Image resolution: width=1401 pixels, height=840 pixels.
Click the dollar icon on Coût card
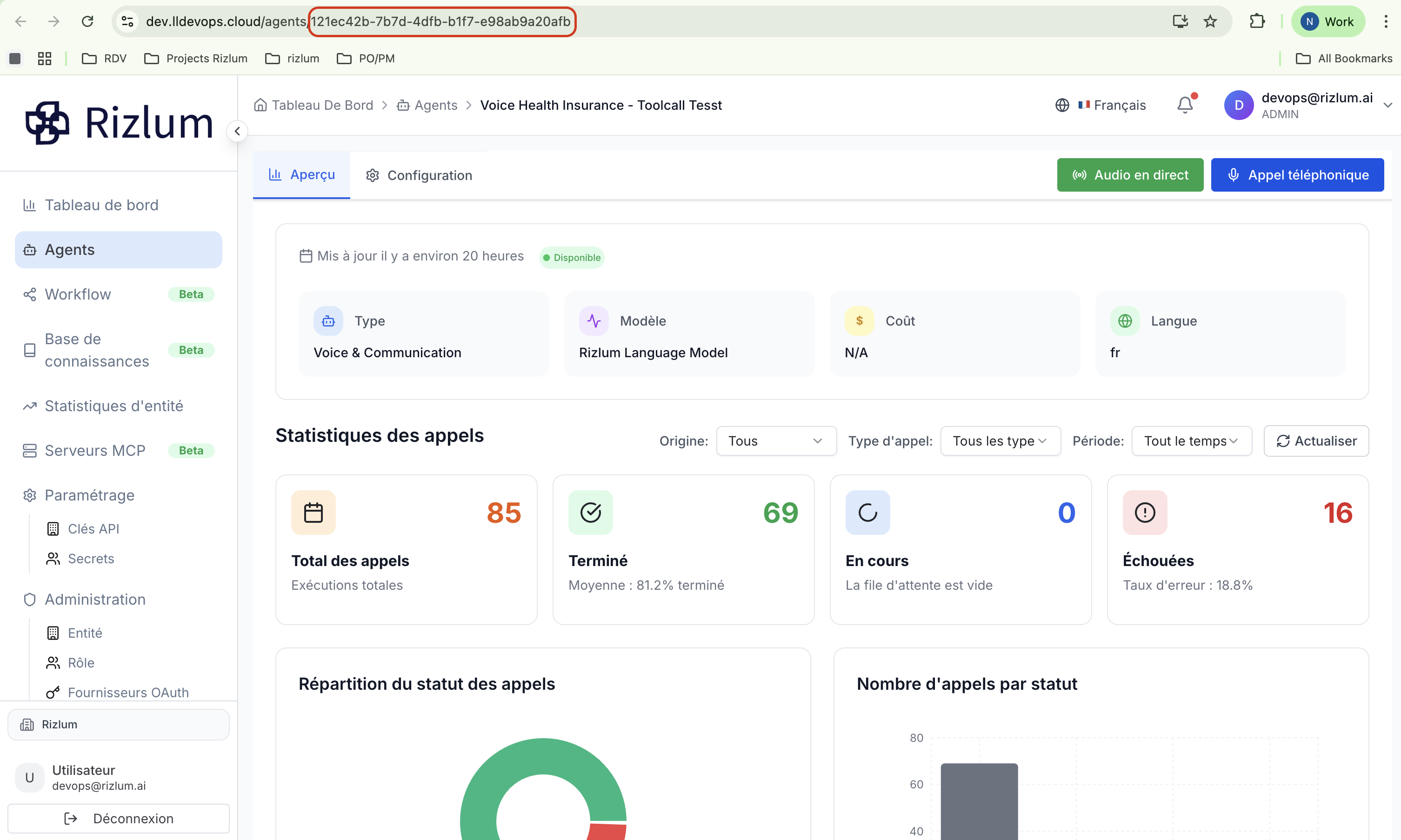[x=859, y=321]
